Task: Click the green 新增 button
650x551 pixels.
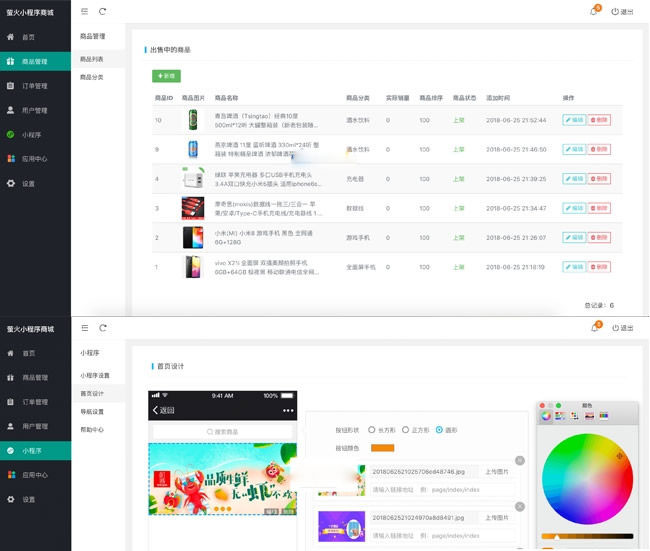Action: point(166,76)
